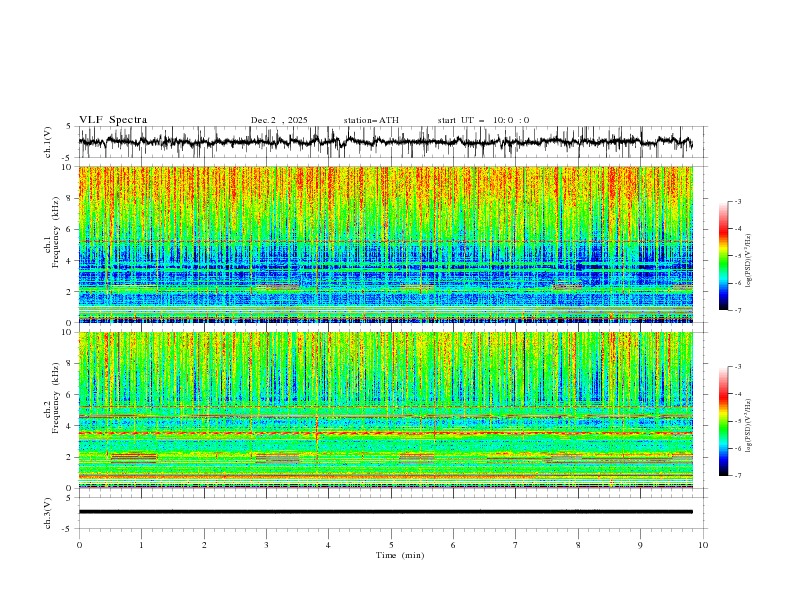Click the time axis tick label '2'
Image resolution: width=792 pixels, height=612 pixels.
(x=204, y=545)
